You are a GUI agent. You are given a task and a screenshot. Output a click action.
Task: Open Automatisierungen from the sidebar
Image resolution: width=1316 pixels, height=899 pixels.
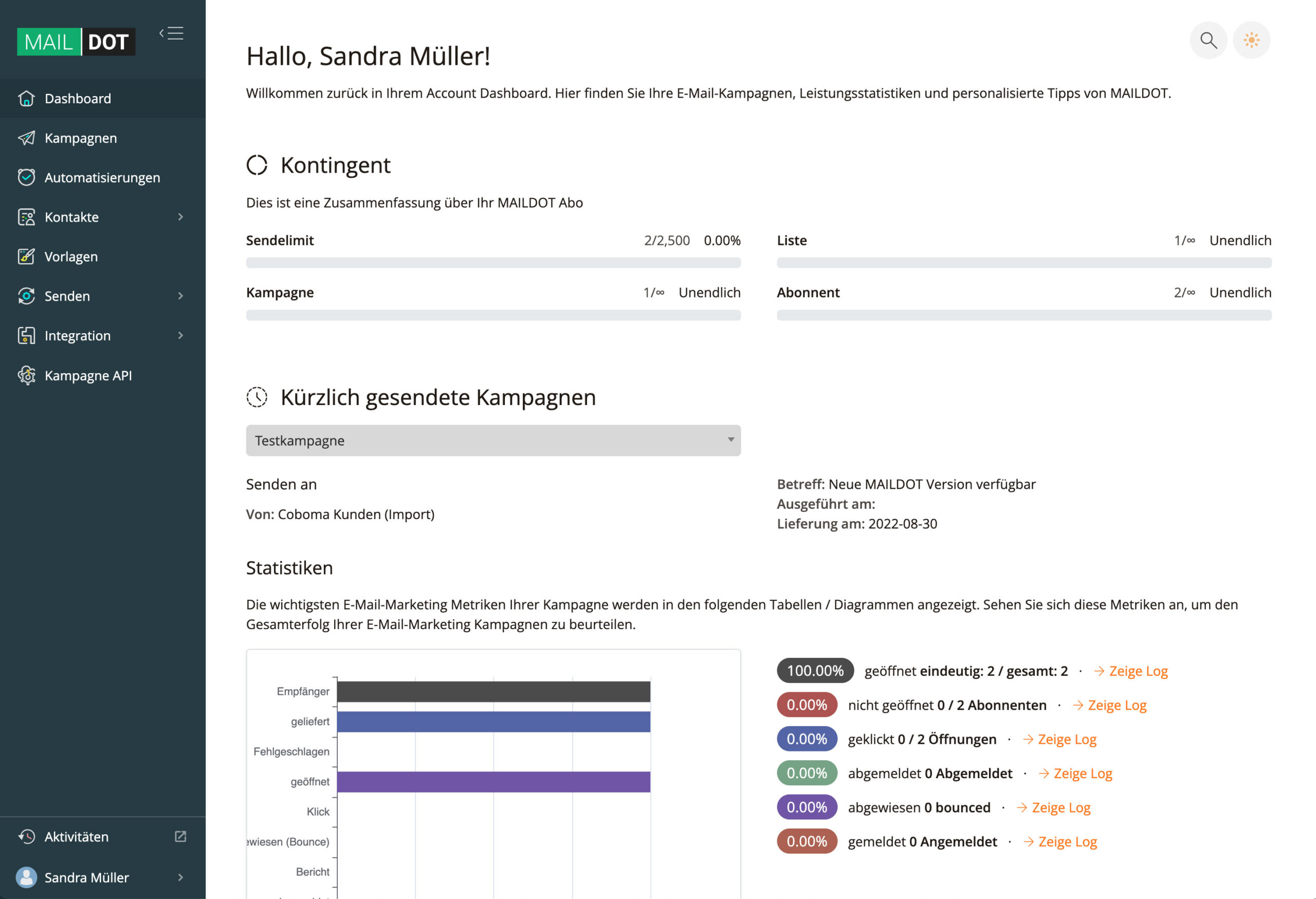coord(102,178)
